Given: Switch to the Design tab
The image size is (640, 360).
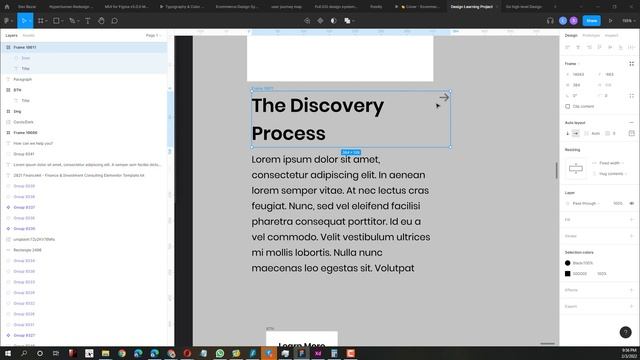Looking at the screenshot, I should [x=571, y=36].
